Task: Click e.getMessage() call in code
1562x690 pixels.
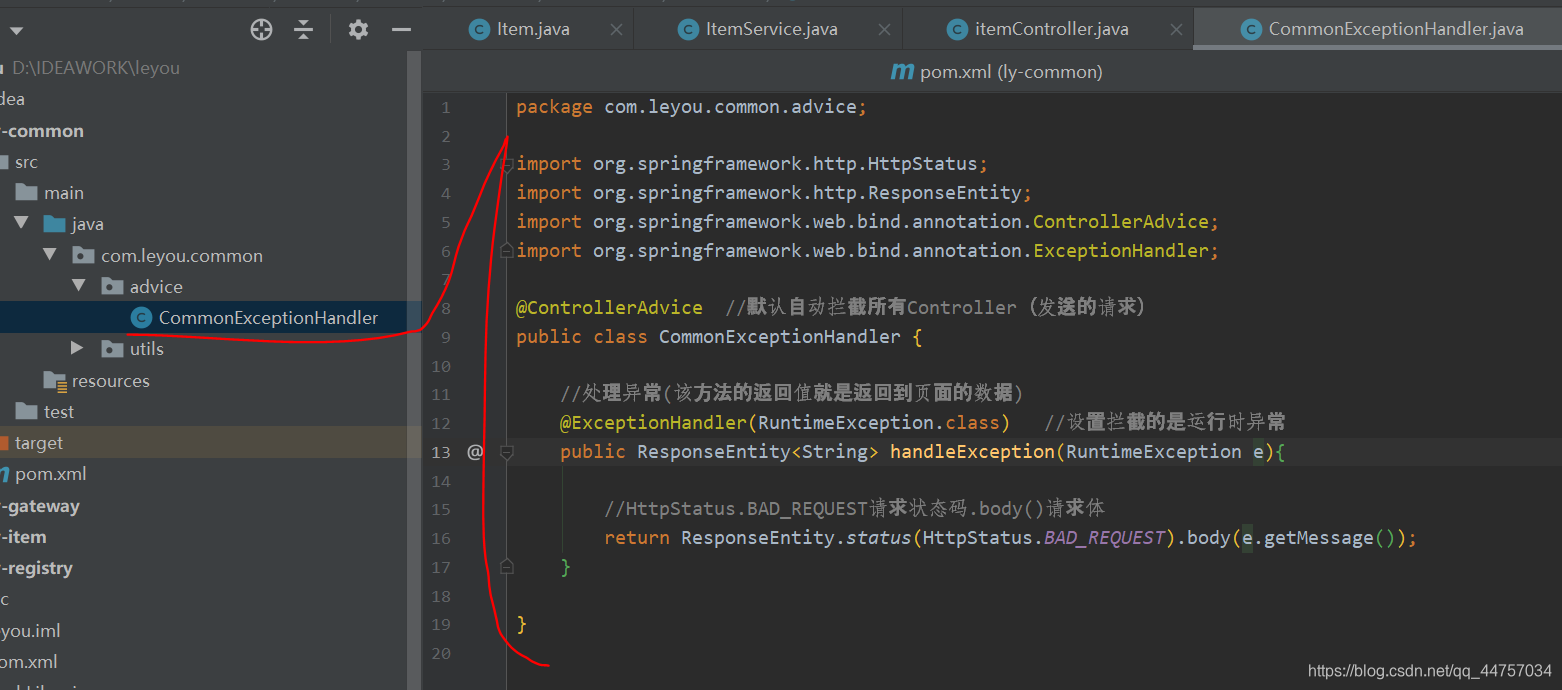Action: 1317,538
